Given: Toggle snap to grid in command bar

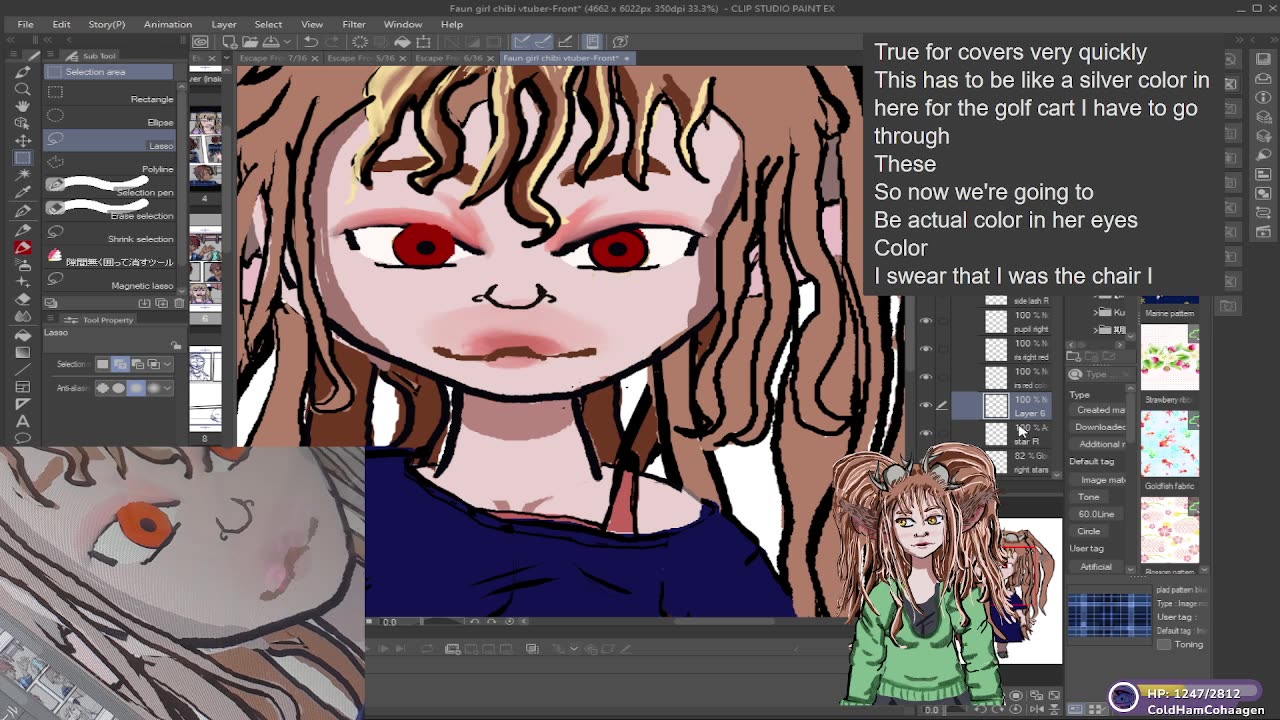Looking at the screenshot, I should pos(565,41).
